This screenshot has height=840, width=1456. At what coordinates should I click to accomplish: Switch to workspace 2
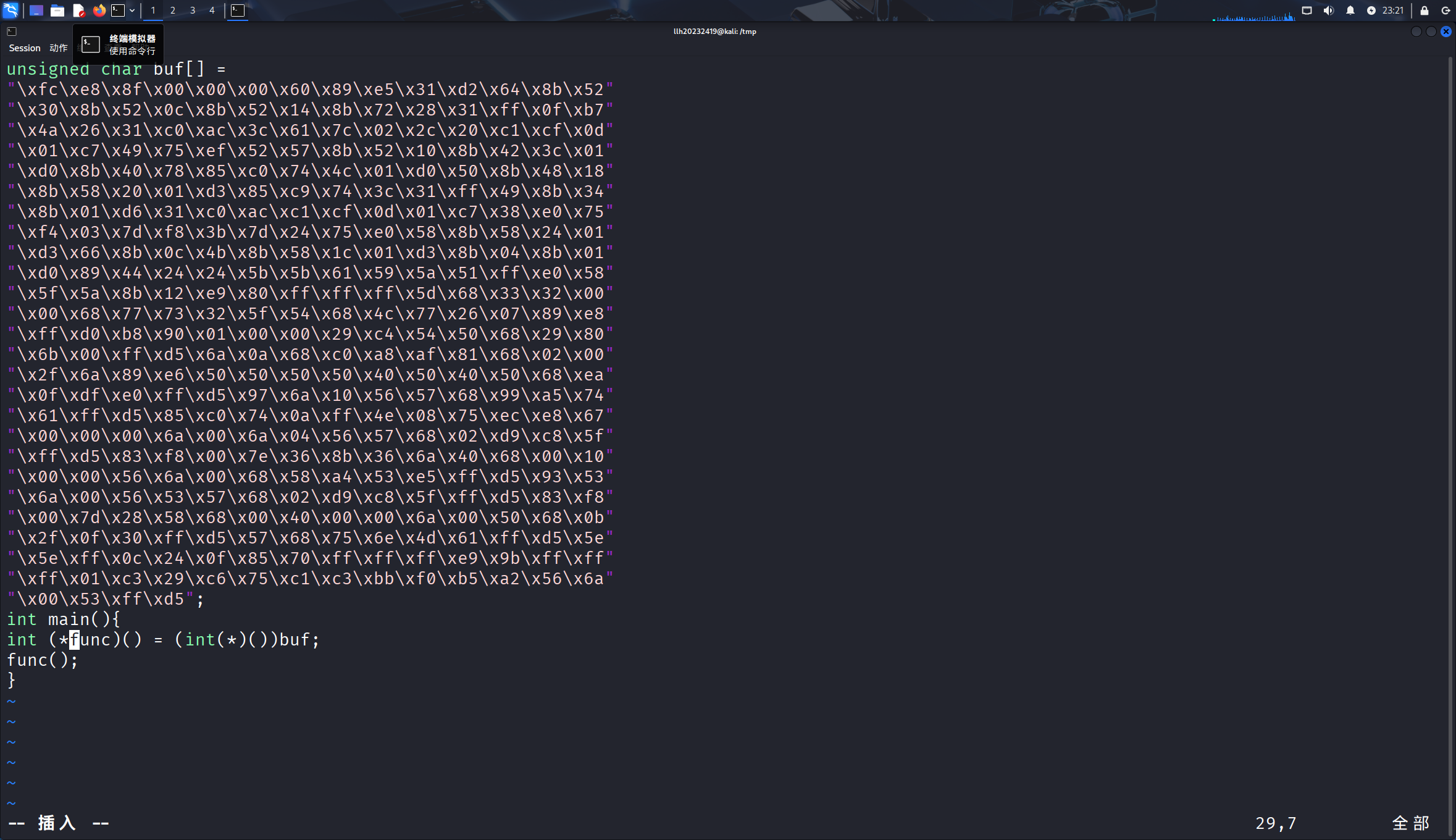pos(173,10)
